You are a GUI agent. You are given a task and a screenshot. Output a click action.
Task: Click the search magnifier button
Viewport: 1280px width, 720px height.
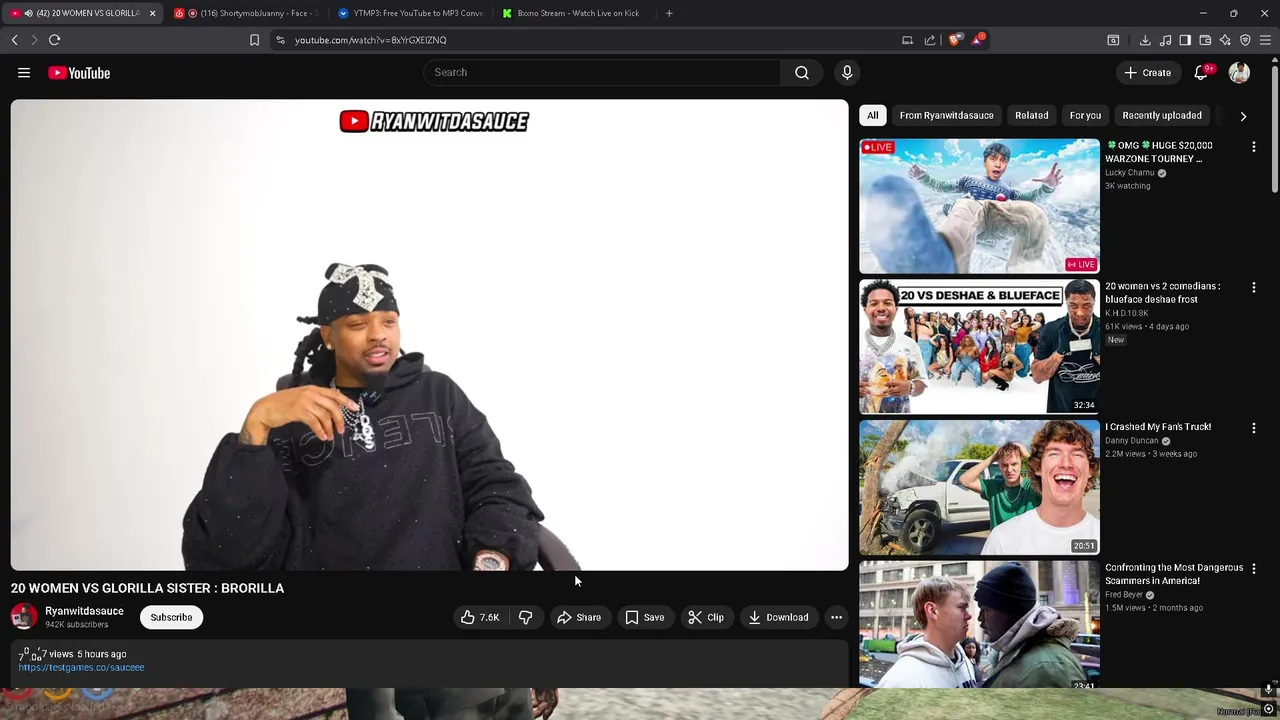802,73
